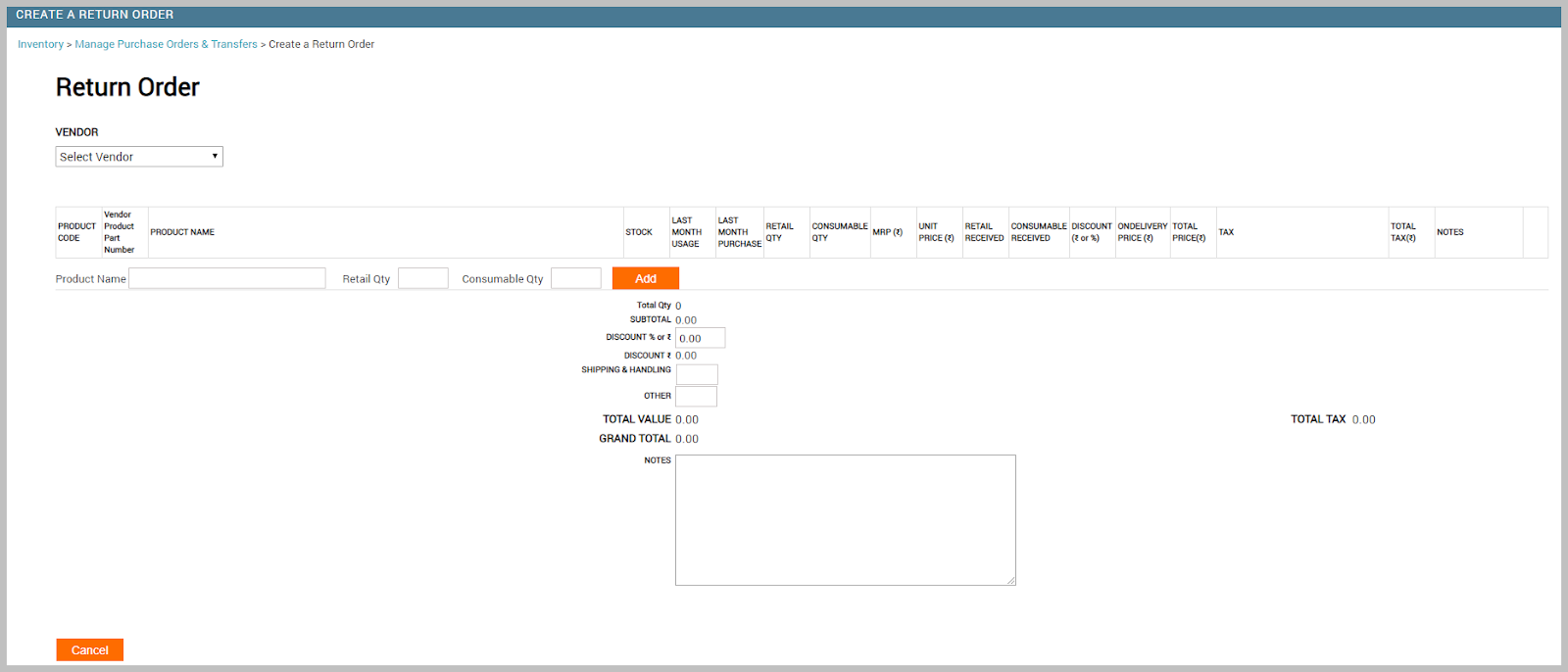Click the CONSUMABLE RECEIVED column header
1568x672 pixels.
tap(1039, 232)
